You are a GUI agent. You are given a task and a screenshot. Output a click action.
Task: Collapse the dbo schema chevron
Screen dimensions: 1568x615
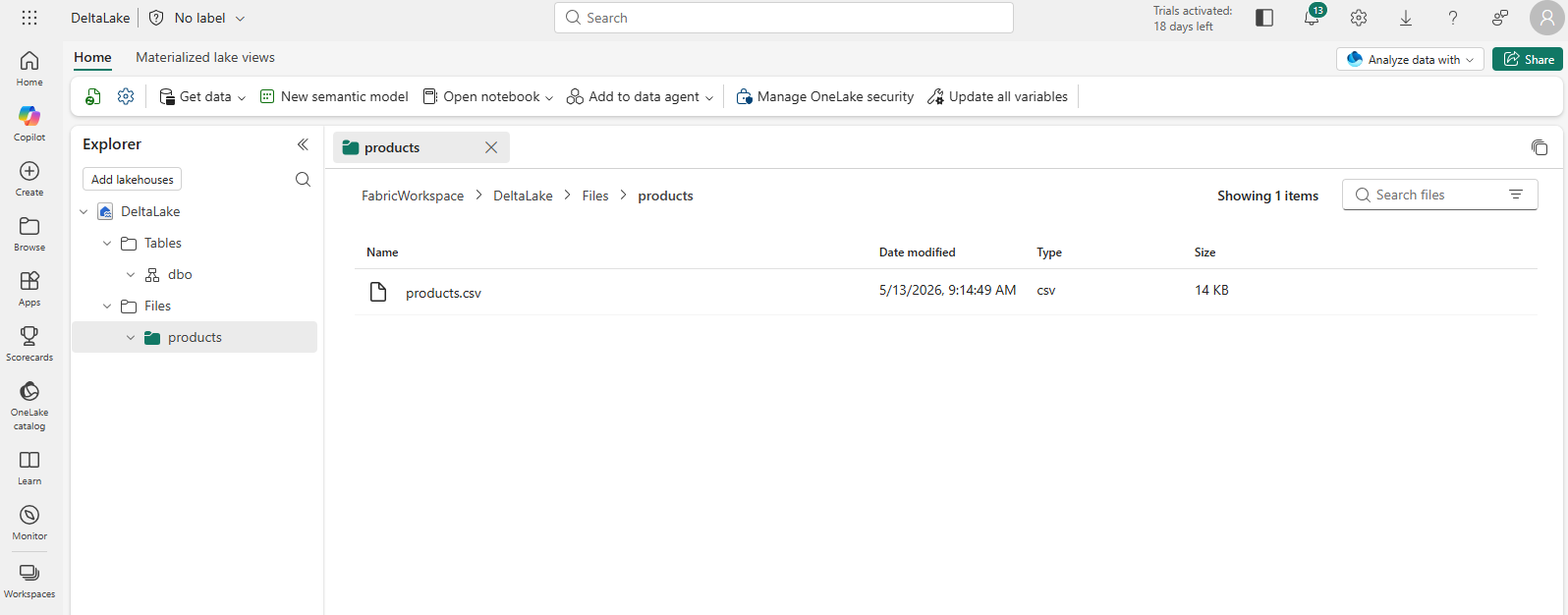(x=131, y=274)
